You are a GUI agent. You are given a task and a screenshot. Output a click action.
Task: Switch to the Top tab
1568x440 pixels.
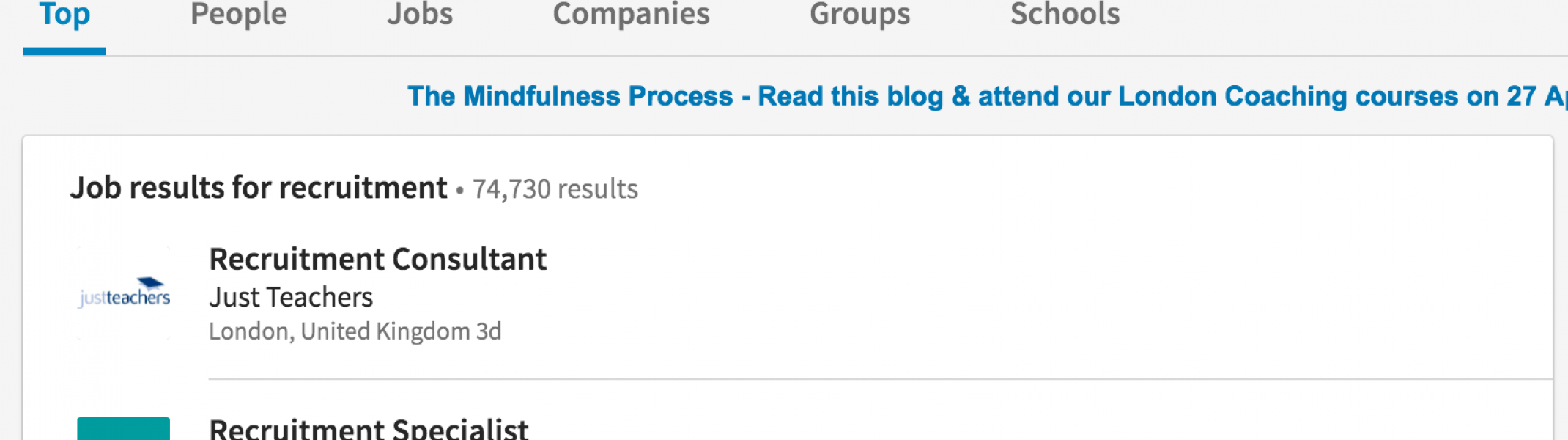(64, 15)
